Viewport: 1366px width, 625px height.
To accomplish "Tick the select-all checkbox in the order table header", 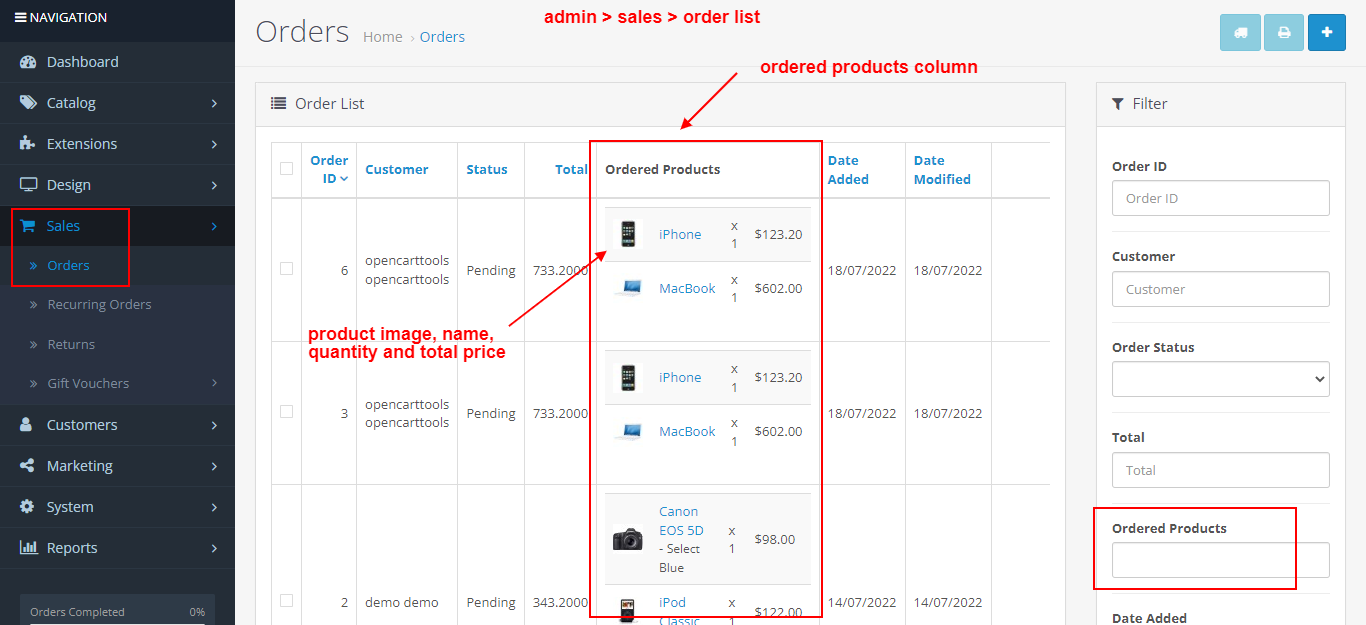I will coord(287,169).
